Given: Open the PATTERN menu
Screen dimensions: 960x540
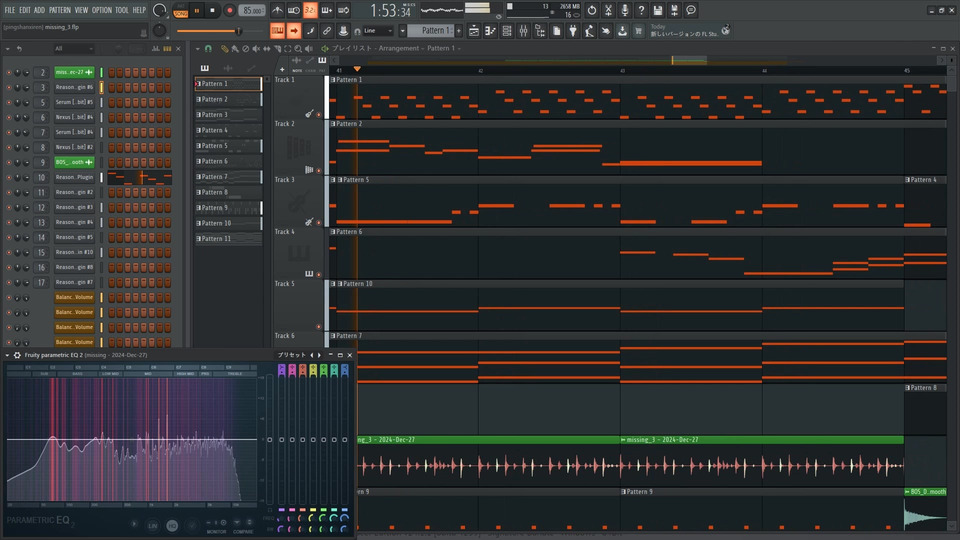Looking at the screenshot, I should coord(60,10).
